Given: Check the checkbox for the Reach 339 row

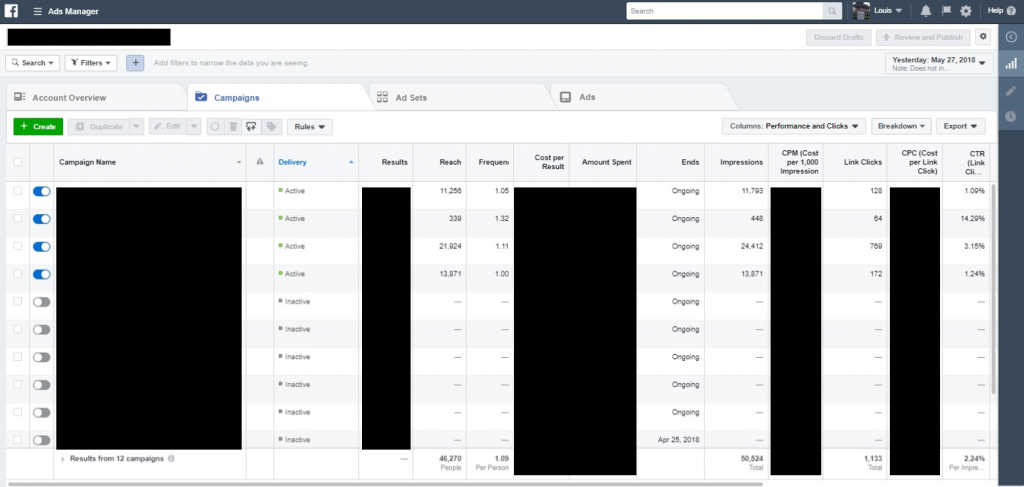Looking at the screenshot, I should click(18, 218).
